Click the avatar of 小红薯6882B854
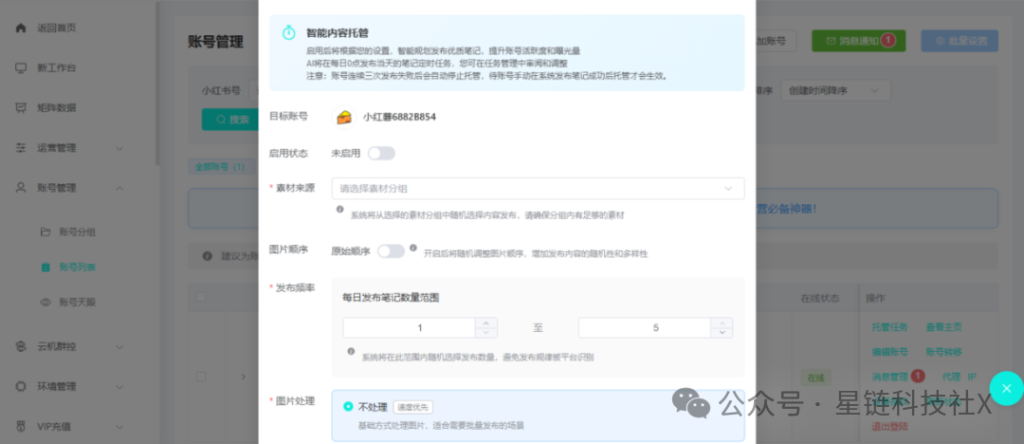The width and height of the screenshot is (1024, 444). [344, 118]
